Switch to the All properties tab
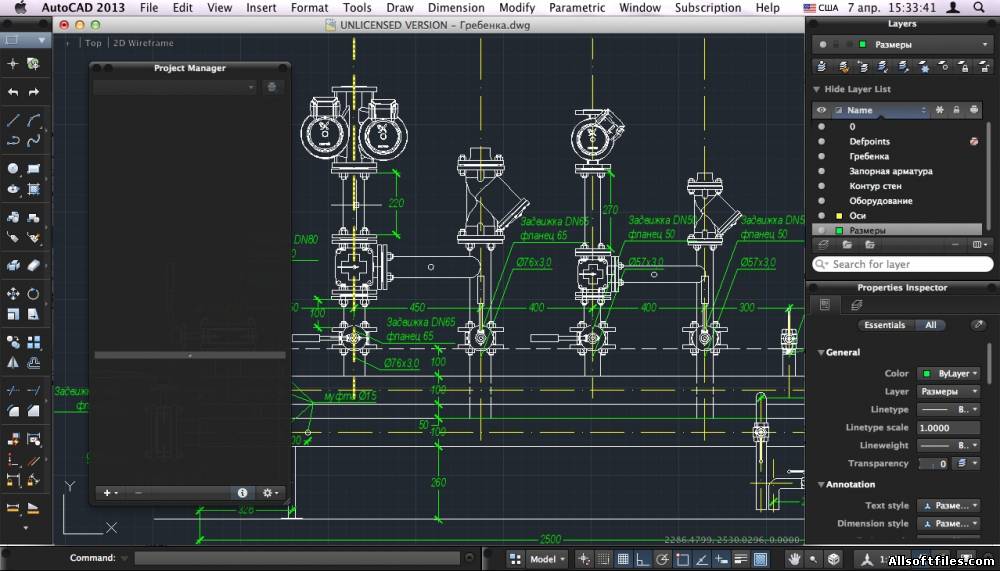Screen dimensions: 1000x571 930,325
